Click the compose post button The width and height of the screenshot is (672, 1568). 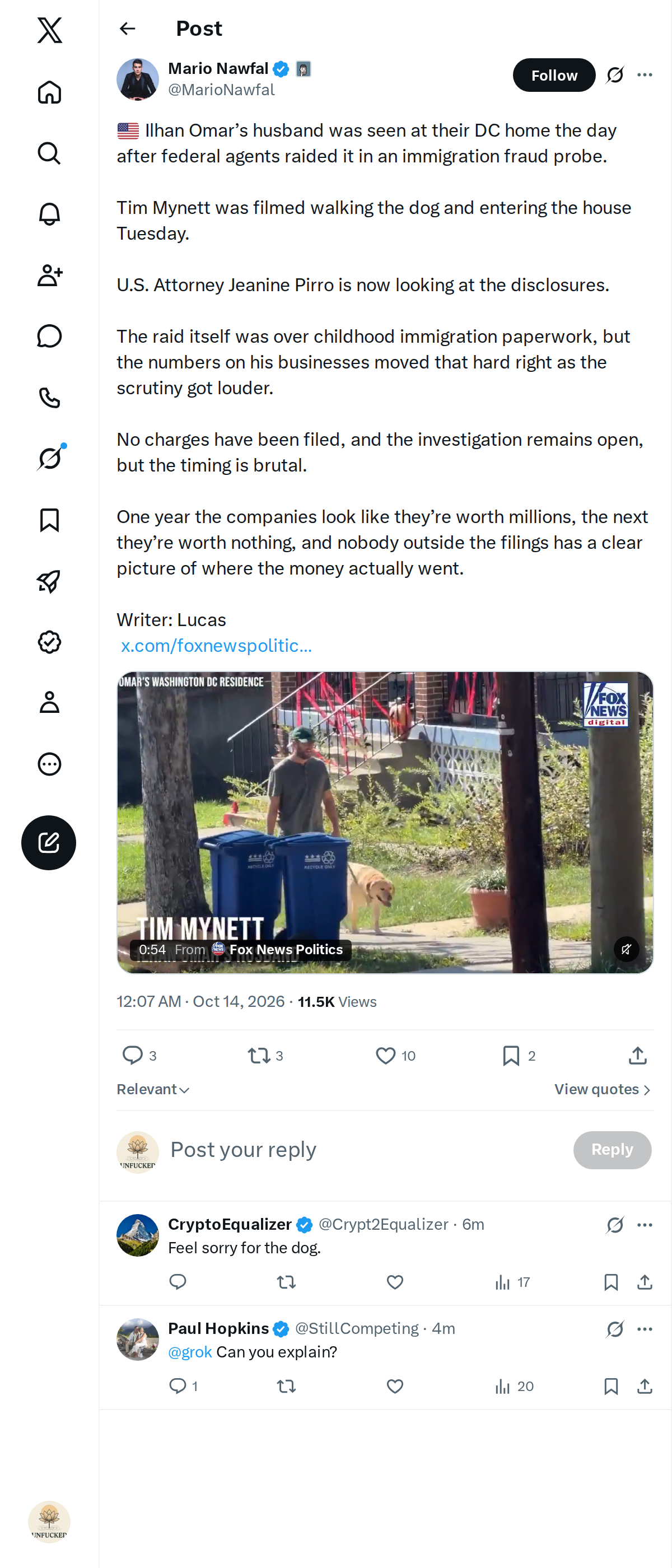click(49, 842)
